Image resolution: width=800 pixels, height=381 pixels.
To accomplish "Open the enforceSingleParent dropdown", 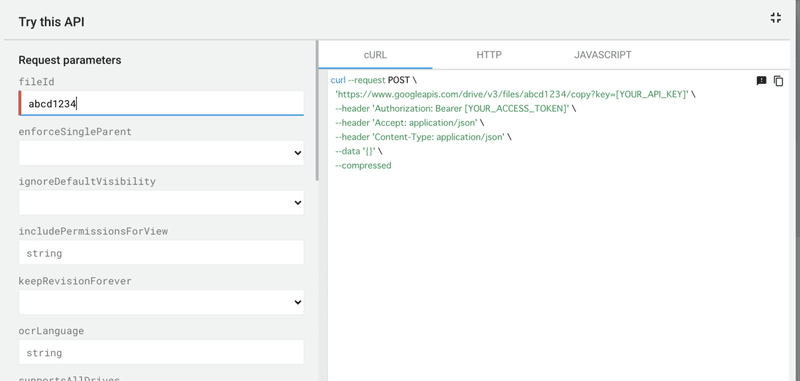I will point(161,153).
